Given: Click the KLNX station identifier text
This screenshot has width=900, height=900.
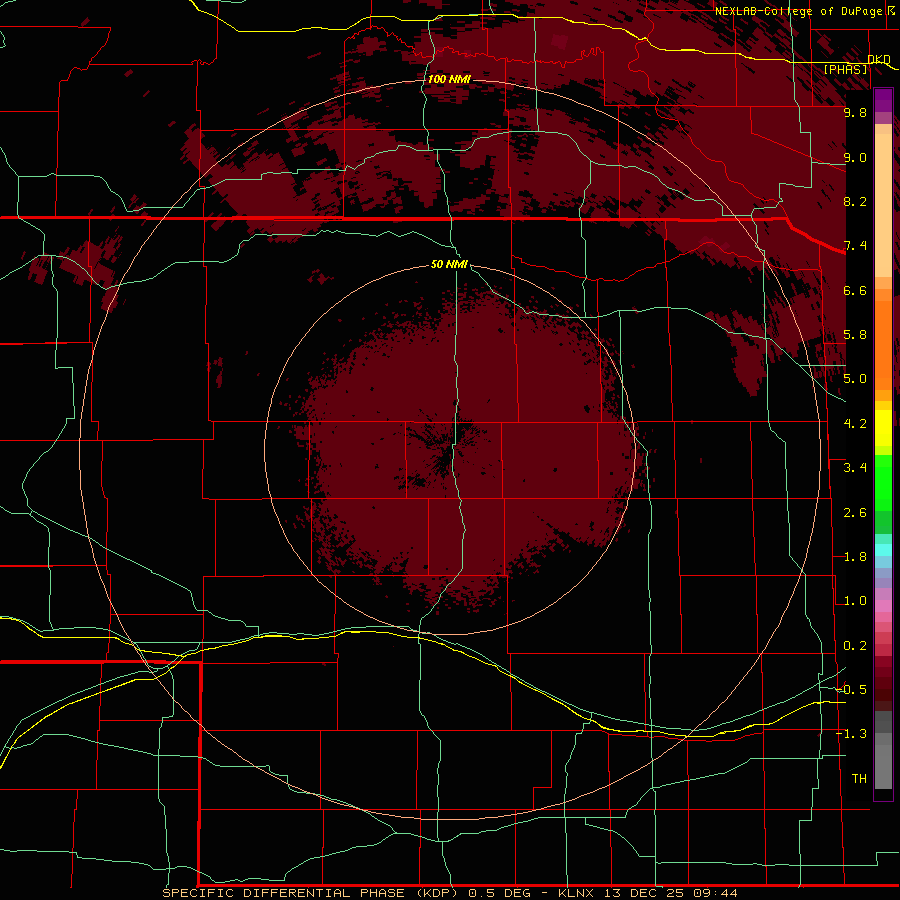Looking at the screenshot, I should (577, 893).
